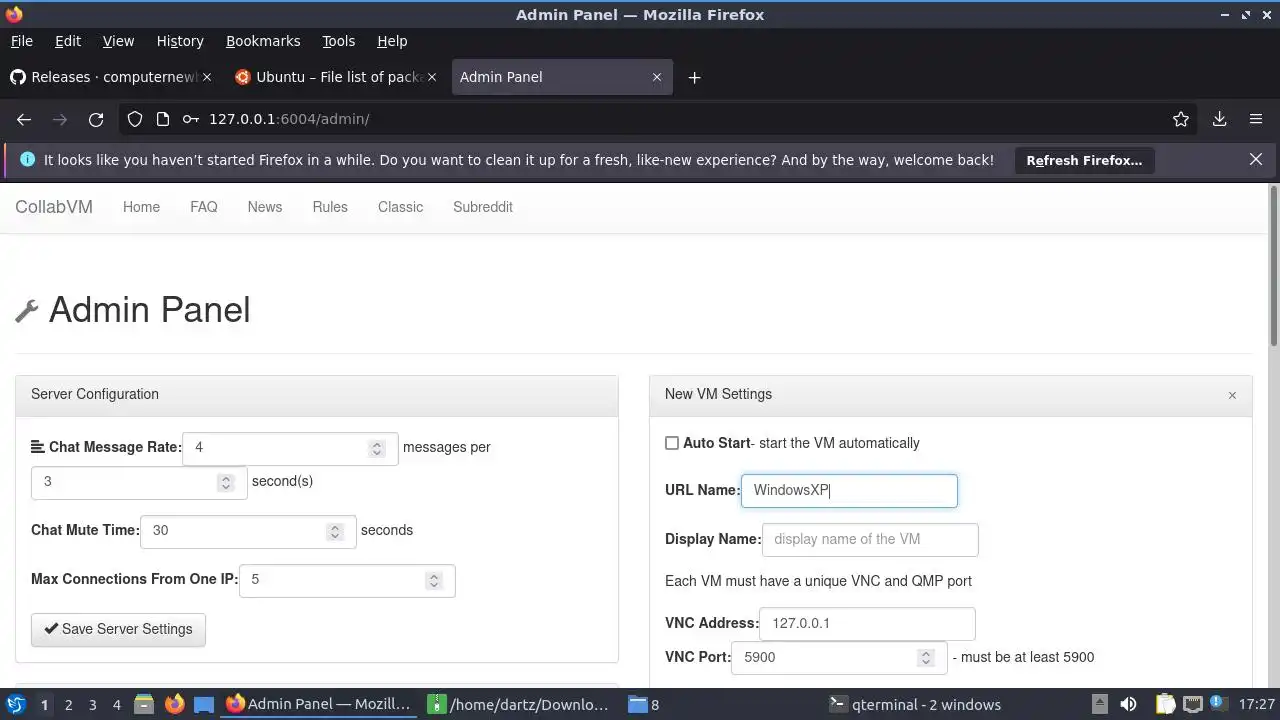Close the Releases GitHub tab
The width and height of the screenshot is (1280, 720).
point(207,77)
